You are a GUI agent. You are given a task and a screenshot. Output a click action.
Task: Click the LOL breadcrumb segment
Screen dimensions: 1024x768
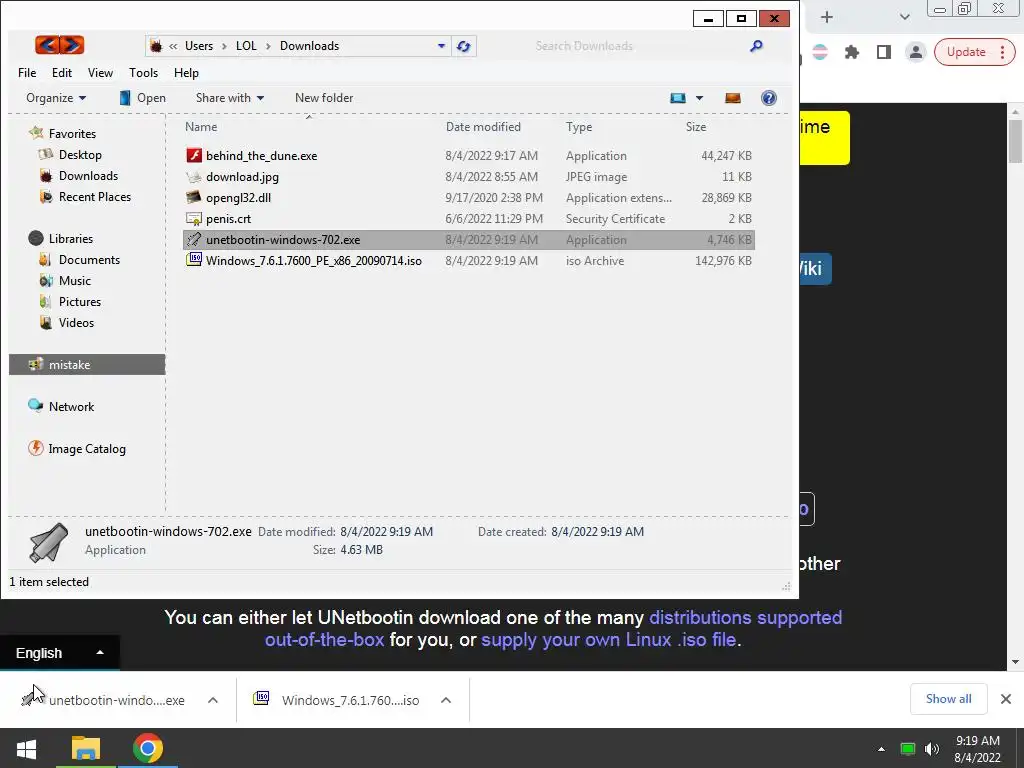246,46
